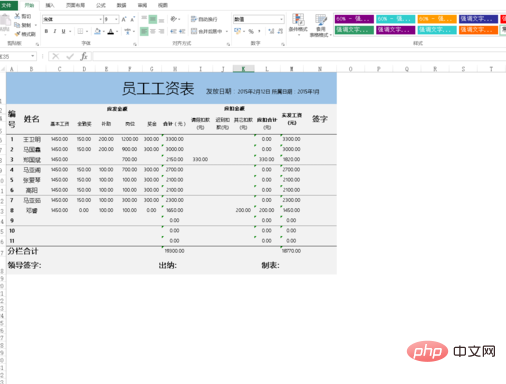Switch to the Data (数据) tab

(121, 5)
